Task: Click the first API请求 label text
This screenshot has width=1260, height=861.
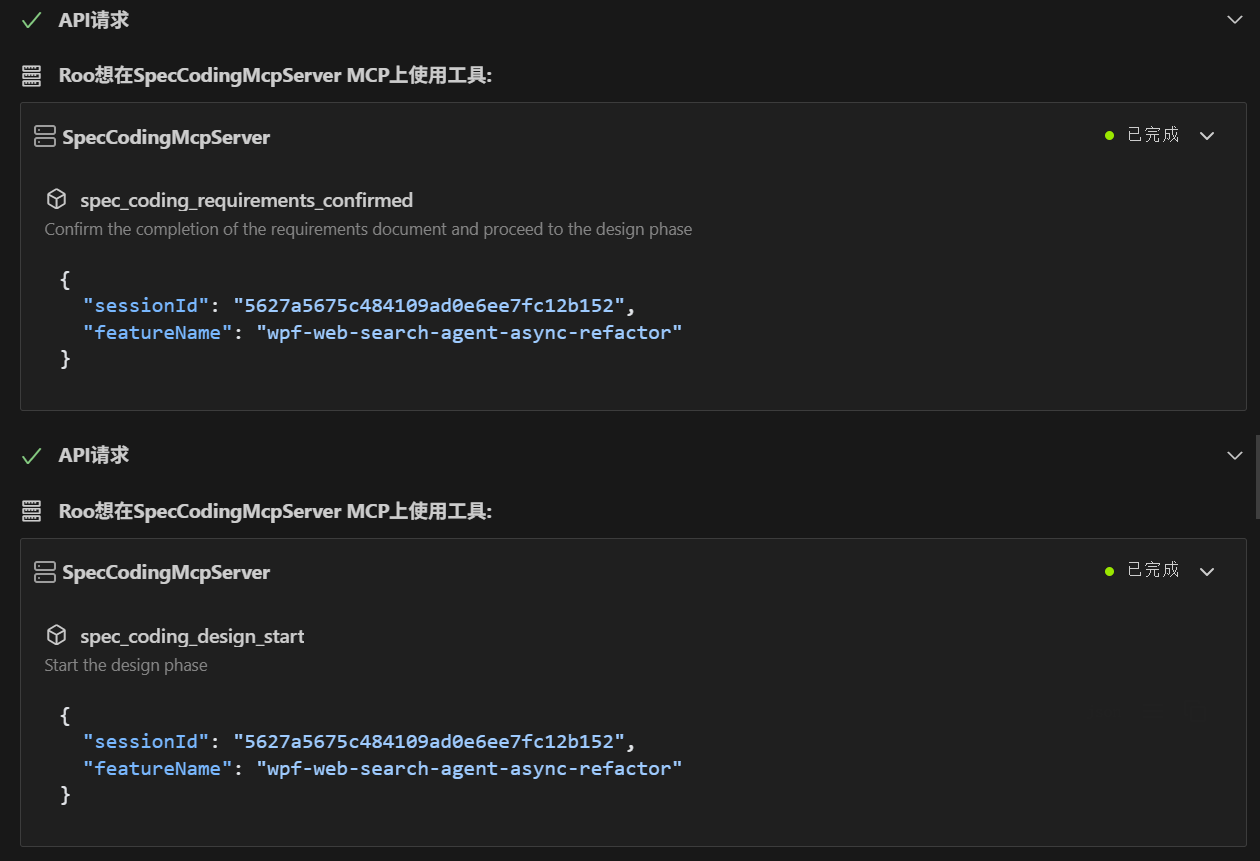Action: pyautogui.click(x=93, y=20)
